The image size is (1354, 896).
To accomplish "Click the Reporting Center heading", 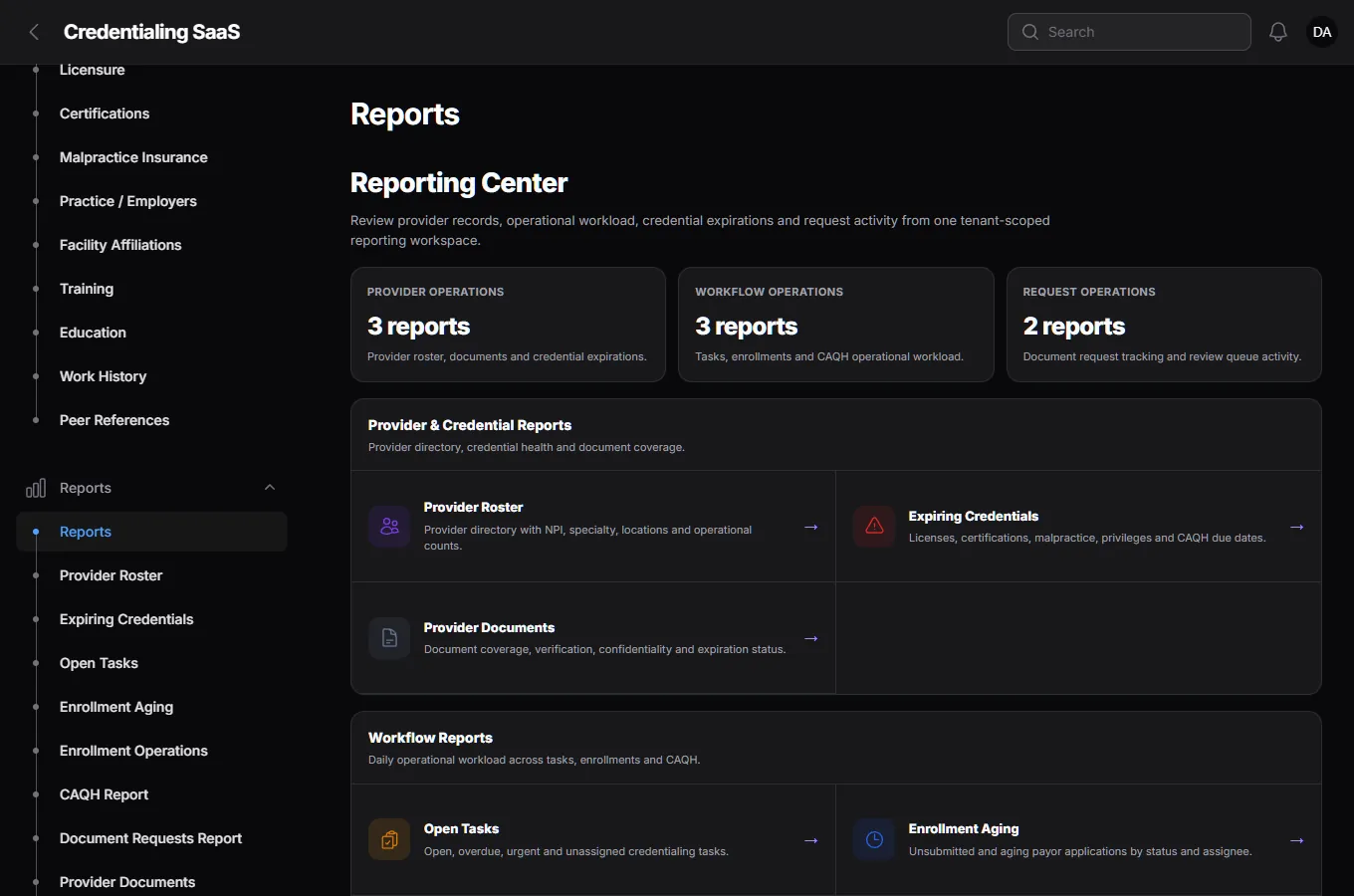I will point(459,183).
